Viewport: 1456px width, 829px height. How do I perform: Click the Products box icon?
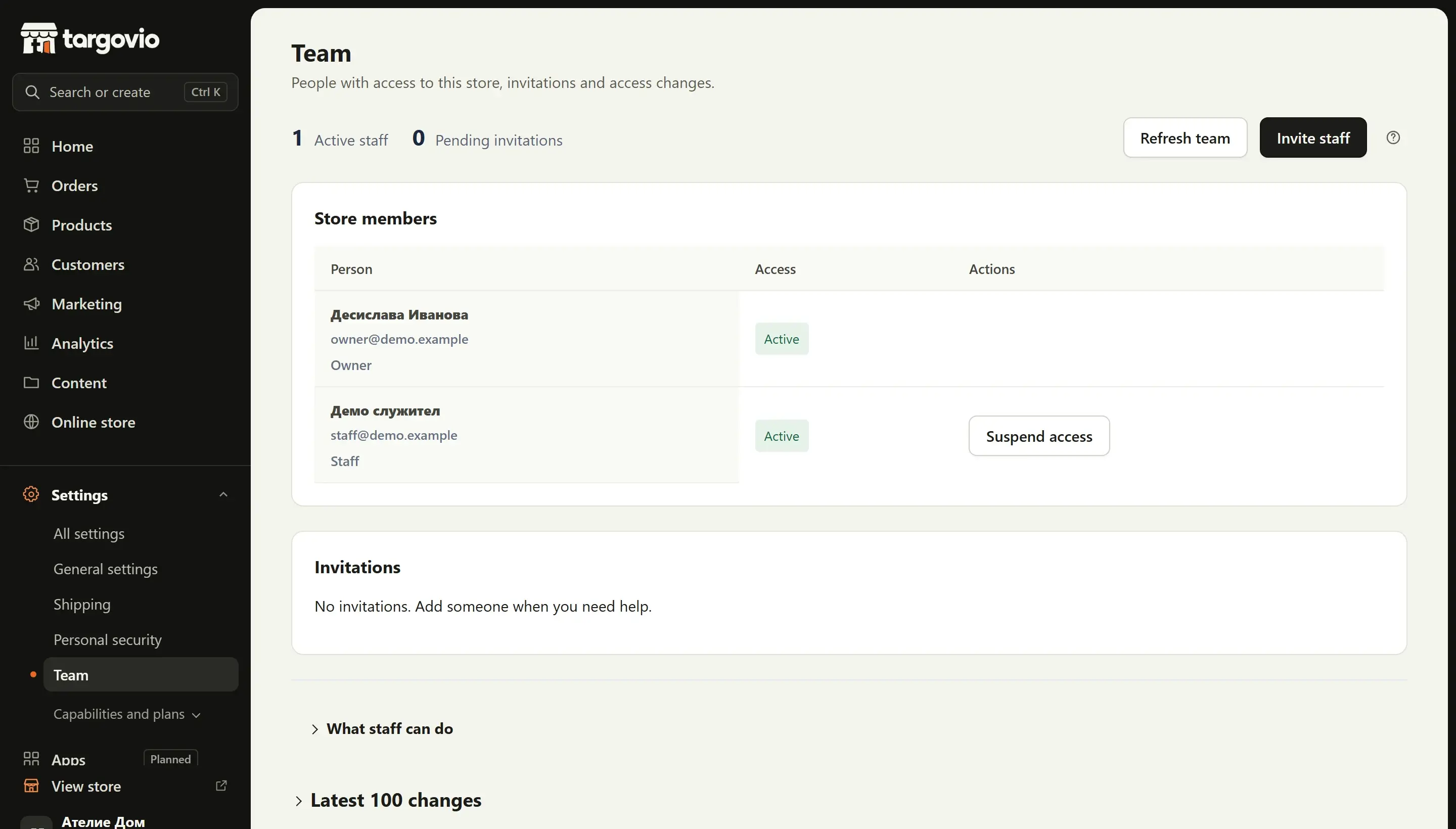click(31, 224)
